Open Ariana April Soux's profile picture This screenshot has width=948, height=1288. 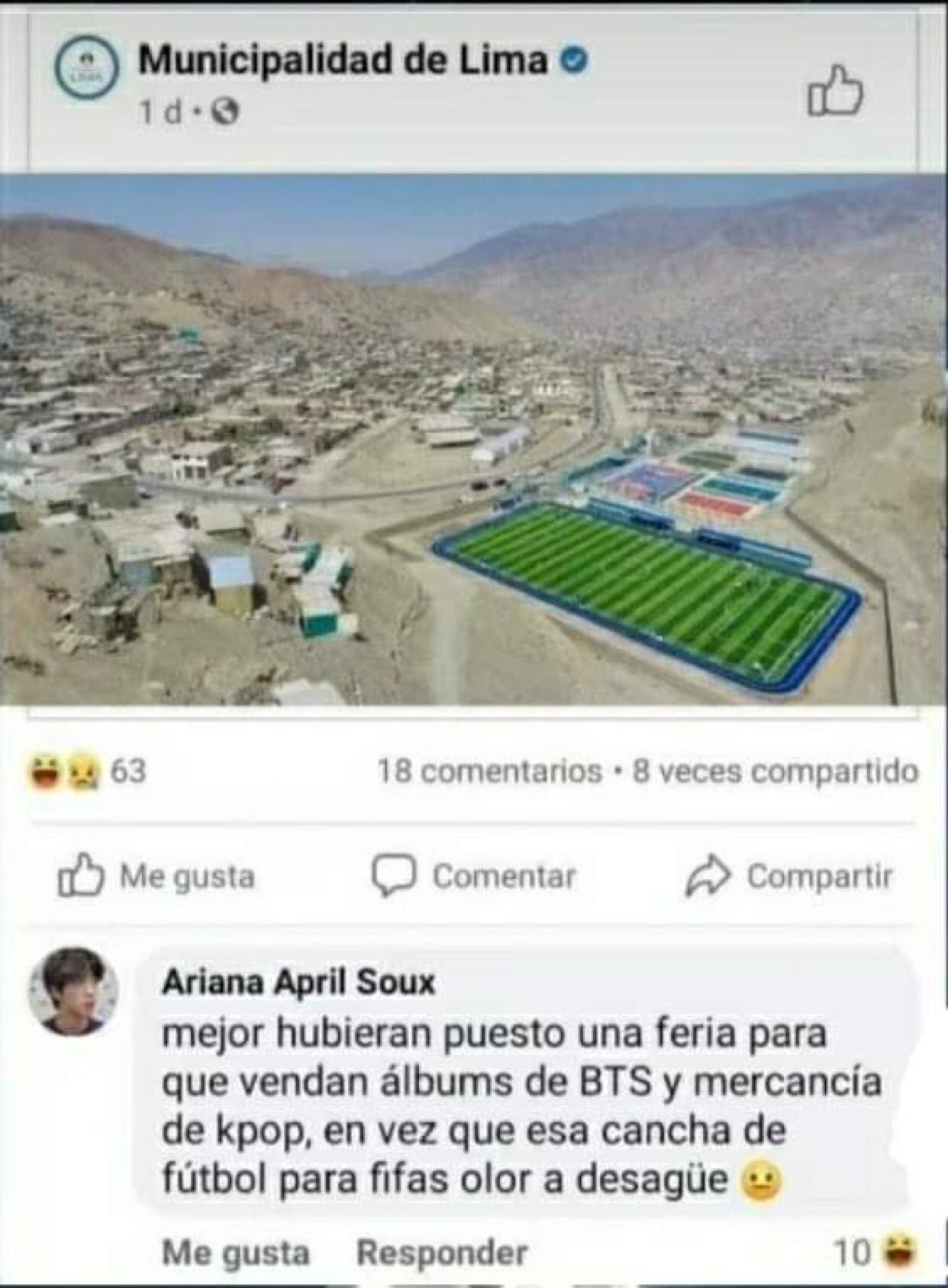point(73,991)
